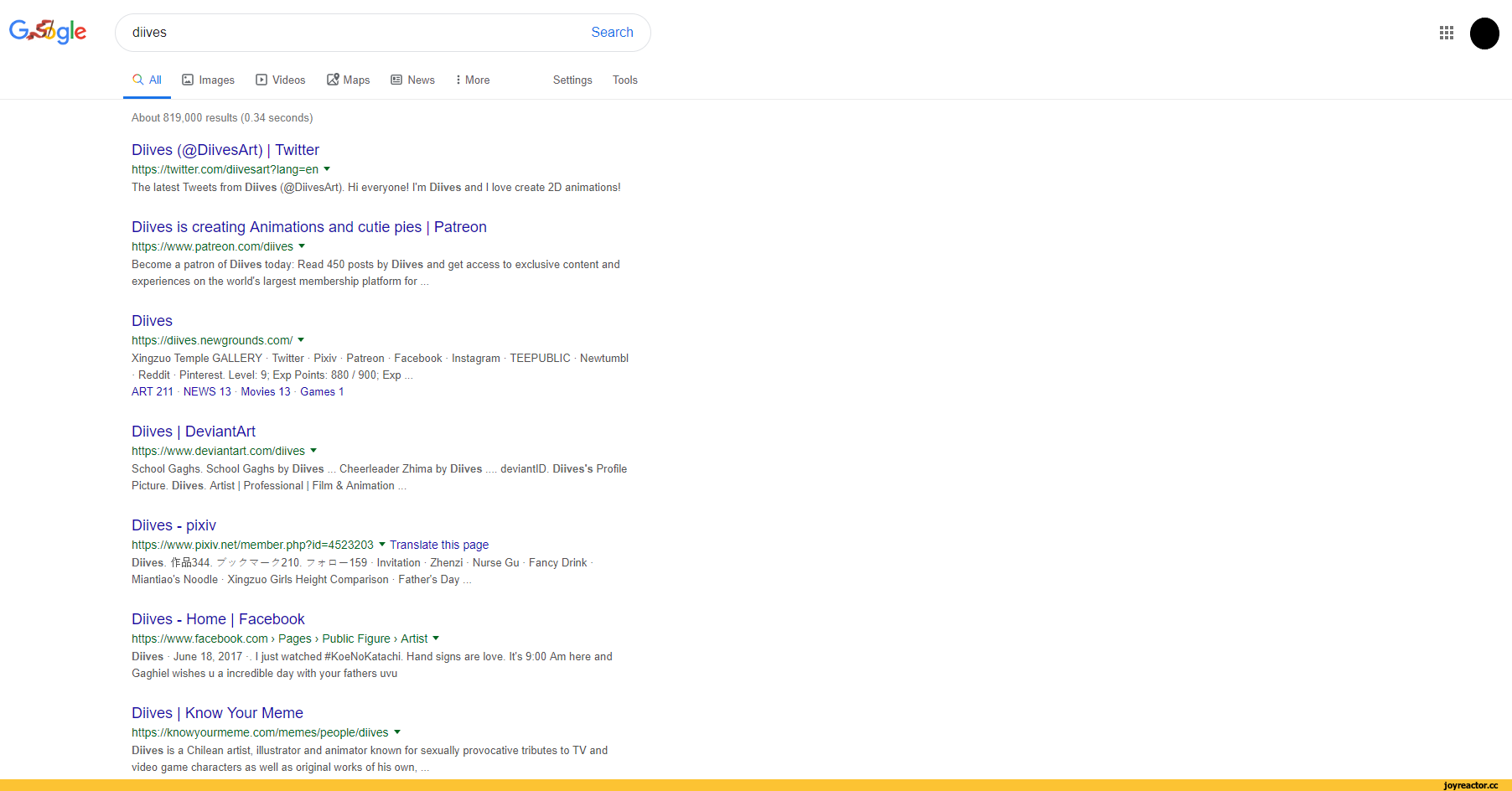Open the Know Your Meme result

[x=217, y=713]
